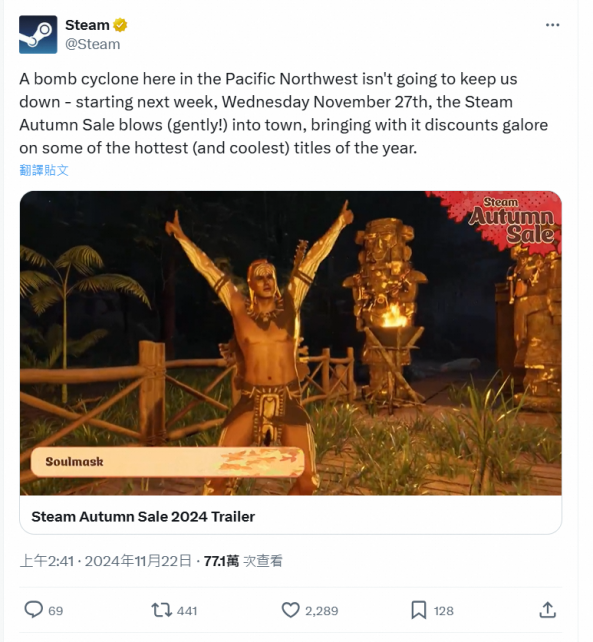This screenshot has width=593, height=642.
Task: Bookmark the post with the bookmark icon
Action: coord(419,610)
